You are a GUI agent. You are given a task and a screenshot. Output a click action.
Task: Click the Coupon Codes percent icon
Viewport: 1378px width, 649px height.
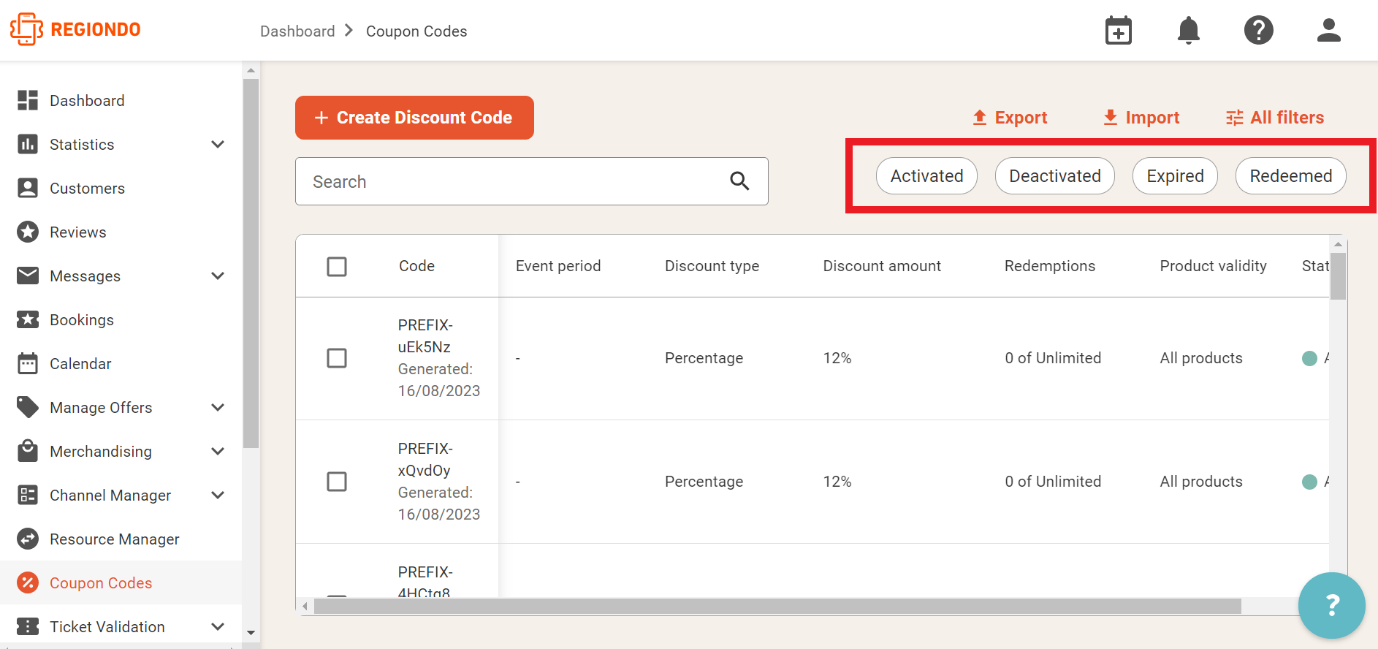28,582
